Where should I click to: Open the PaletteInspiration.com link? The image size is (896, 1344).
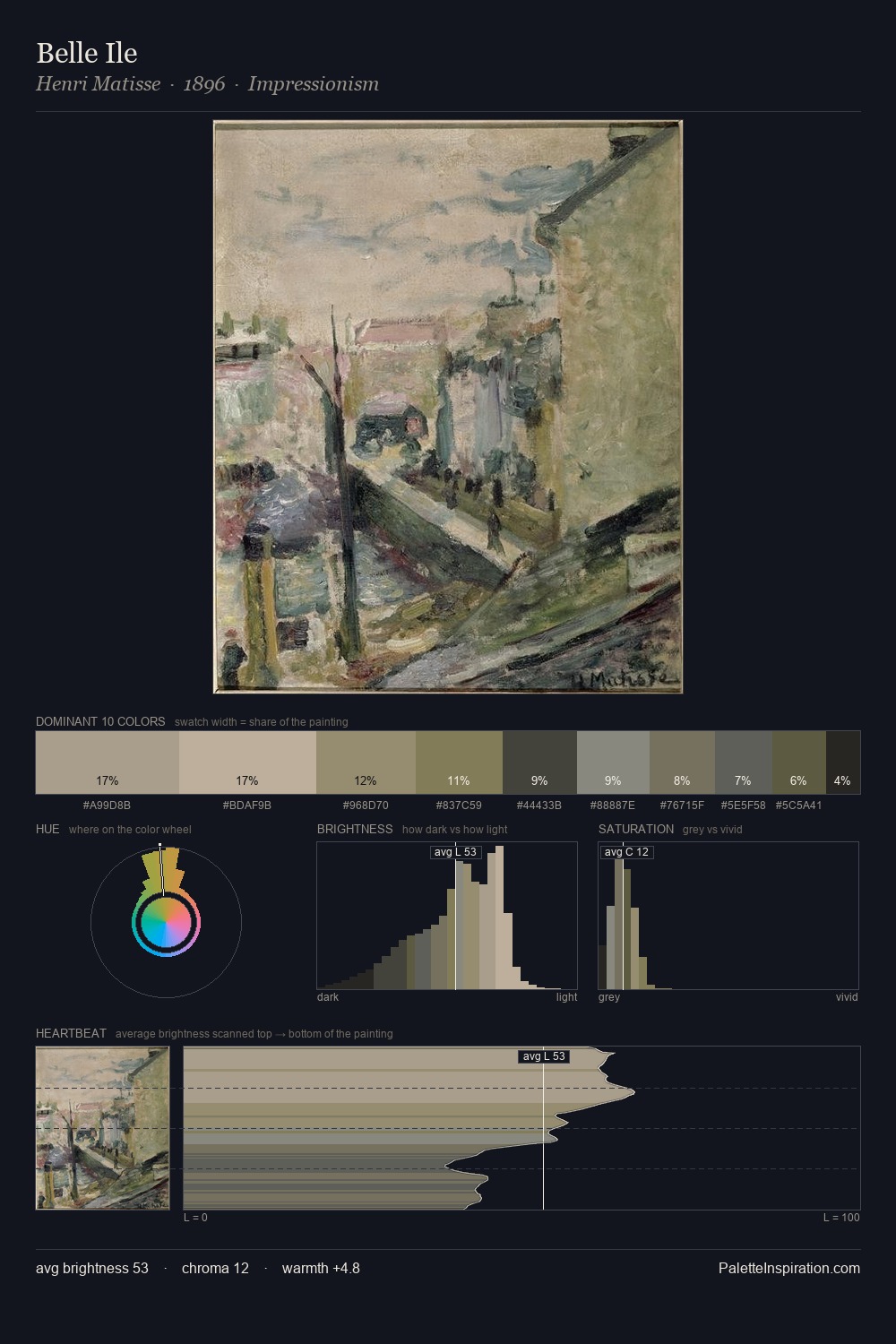click(x=789, y=1268)
